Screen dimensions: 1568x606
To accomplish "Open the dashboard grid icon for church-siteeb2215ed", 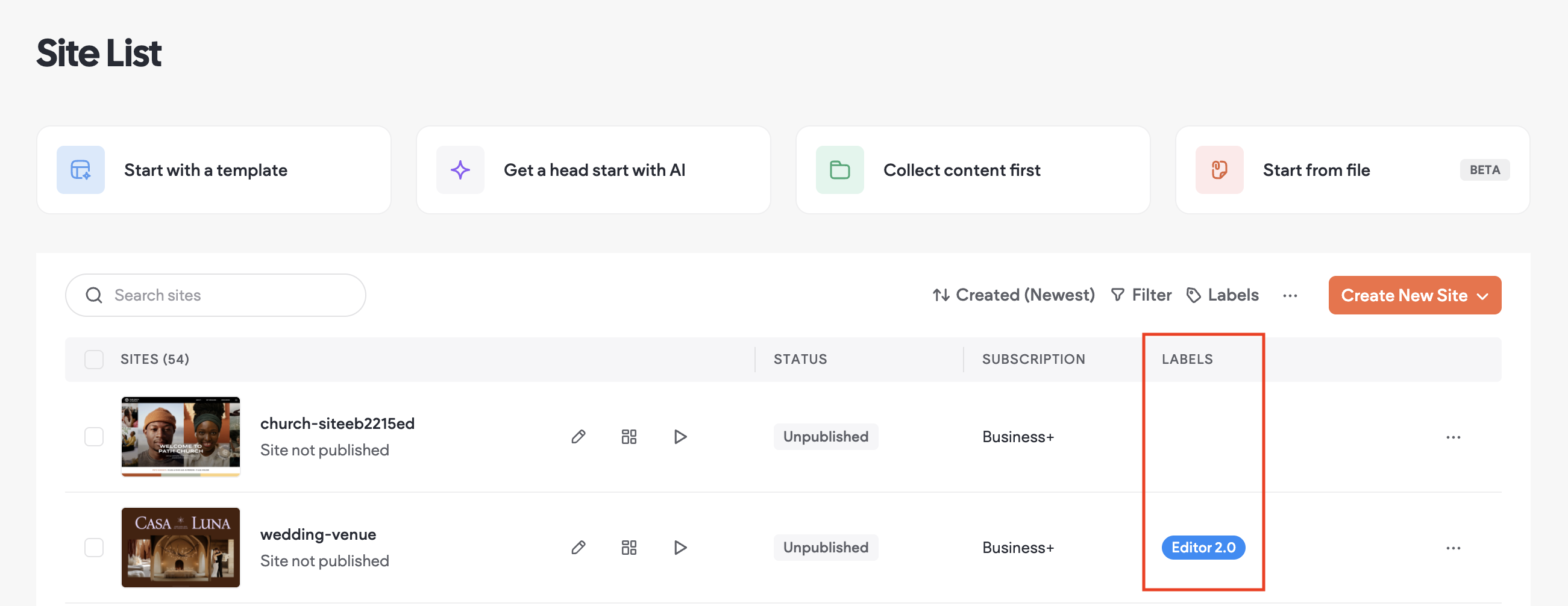I will pyautogui.click(x=629, y=437).
